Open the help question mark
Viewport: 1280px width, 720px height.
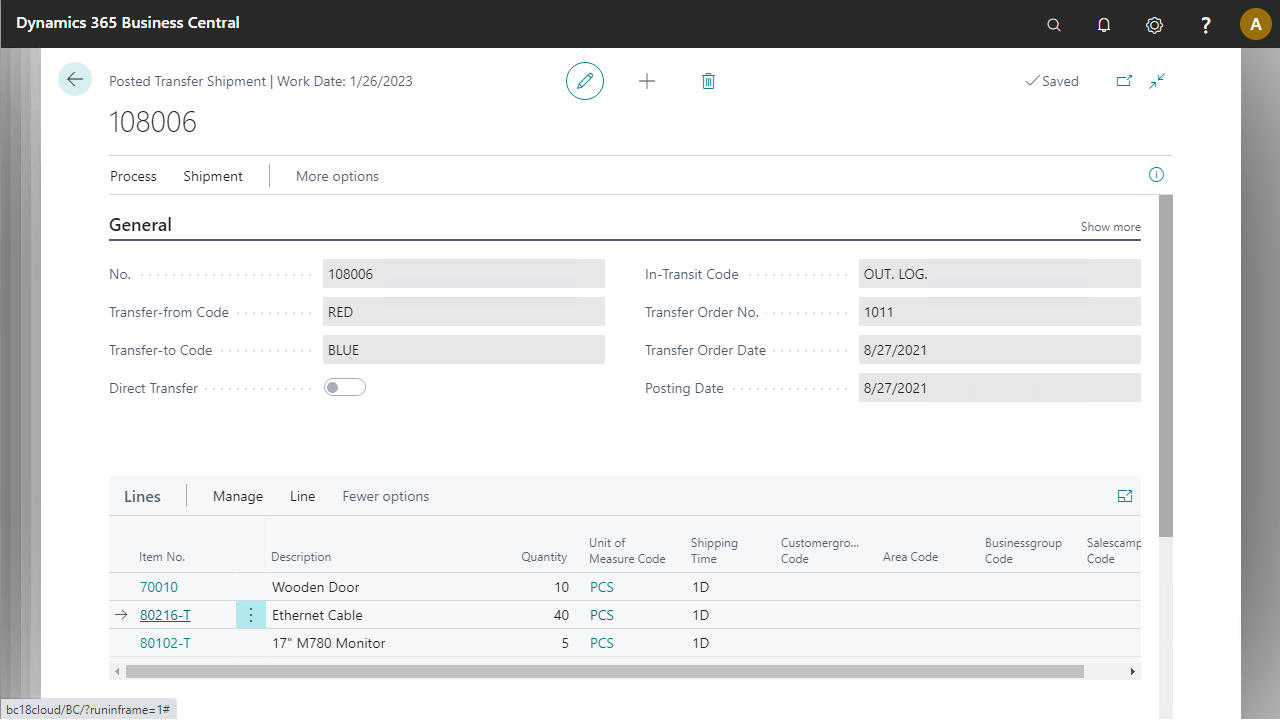1206,25
